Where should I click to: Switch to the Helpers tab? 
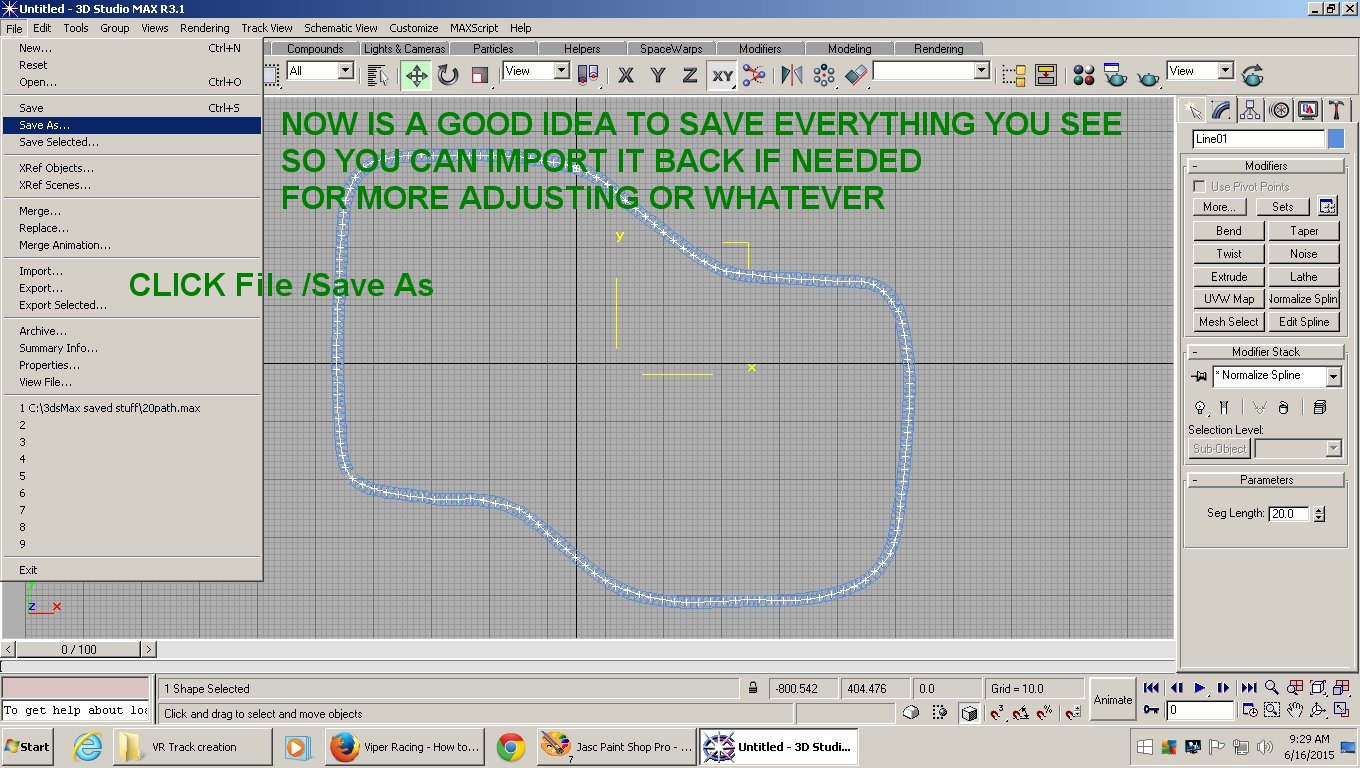pos(582,48)
